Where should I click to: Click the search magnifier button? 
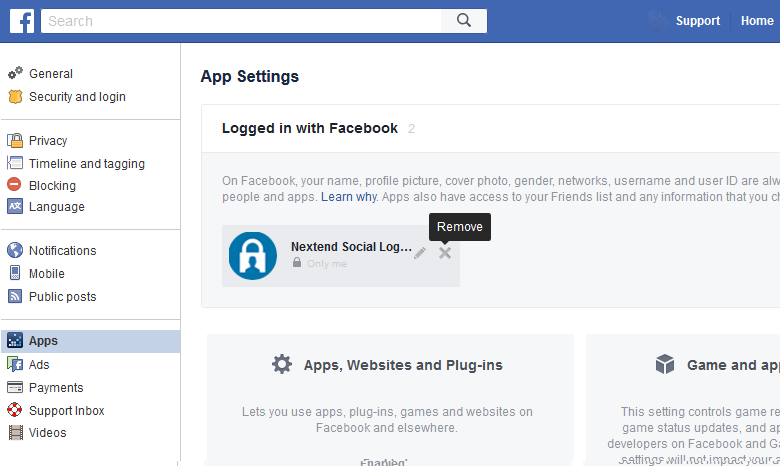click(463, 21)
